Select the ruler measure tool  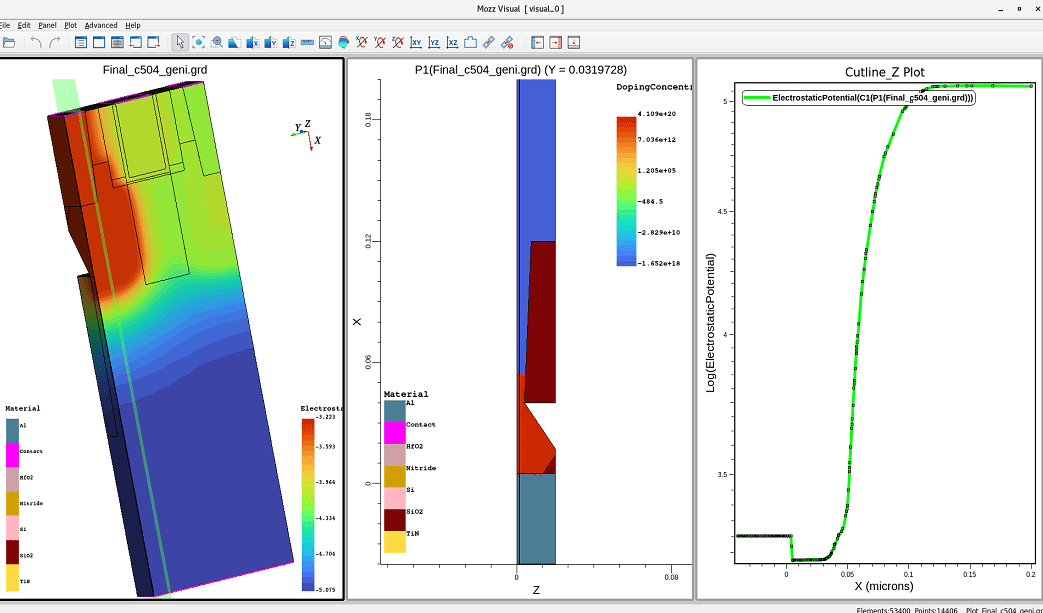(x=307, y=43)
